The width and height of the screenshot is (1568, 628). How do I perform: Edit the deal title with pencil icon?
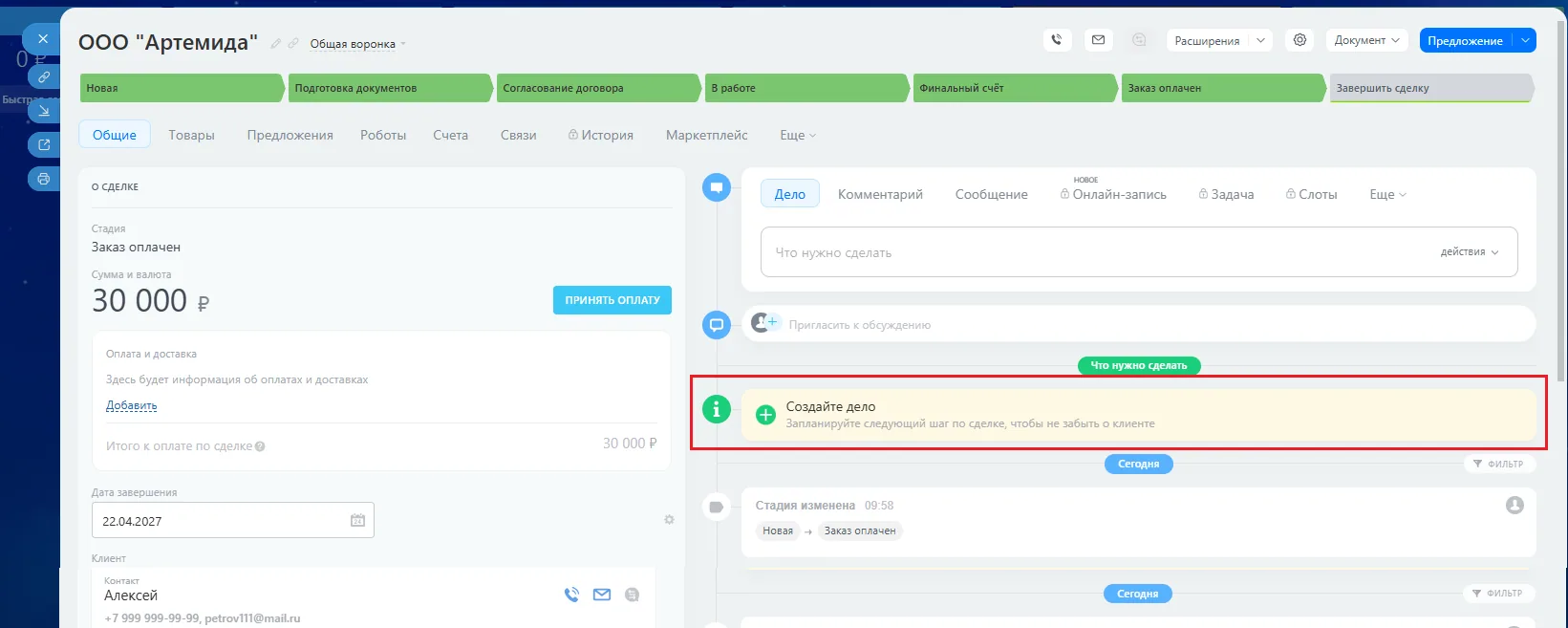coord(276,43)
